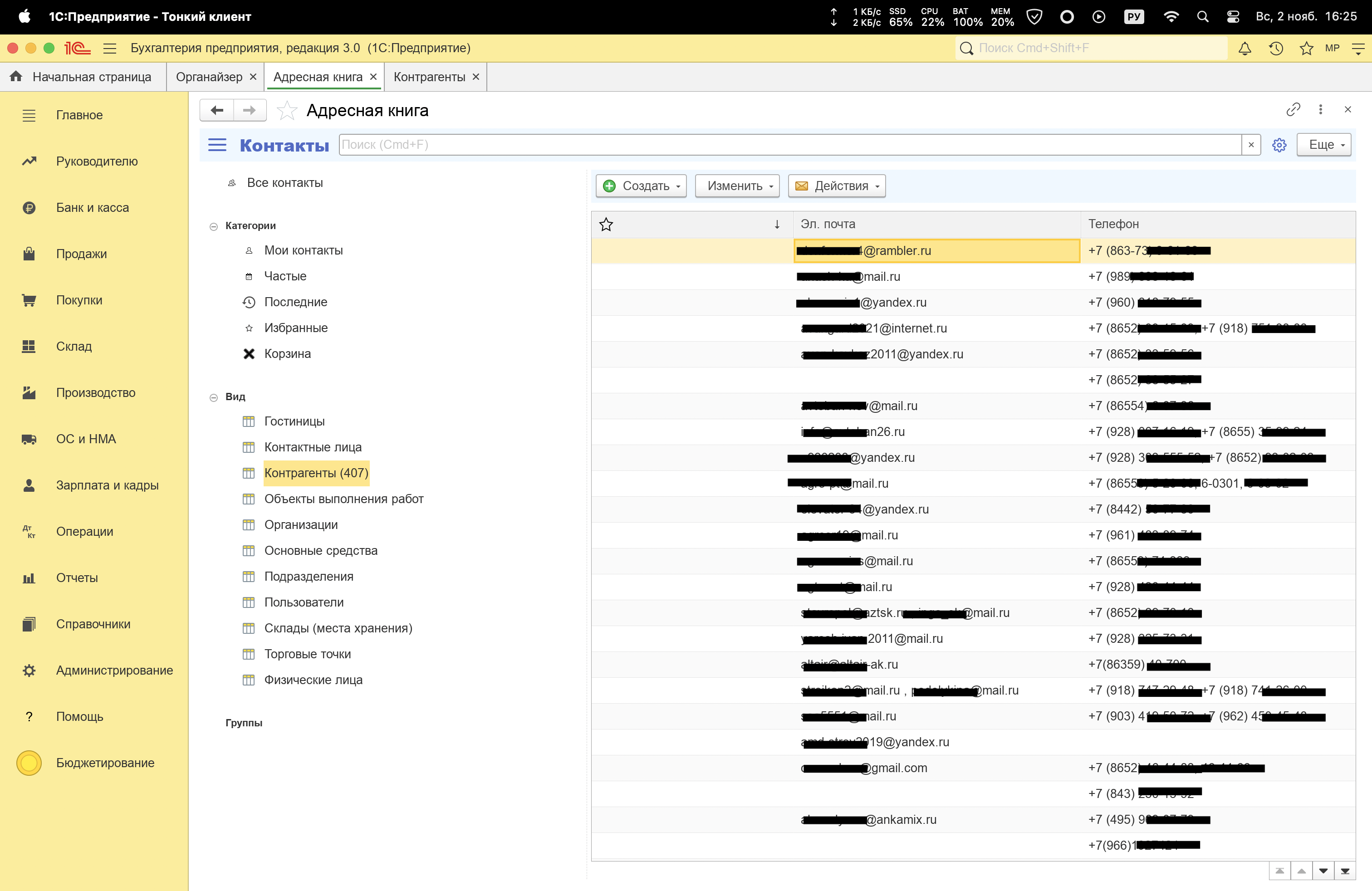Switch to the Контрагенты tab

click(429, 77)
